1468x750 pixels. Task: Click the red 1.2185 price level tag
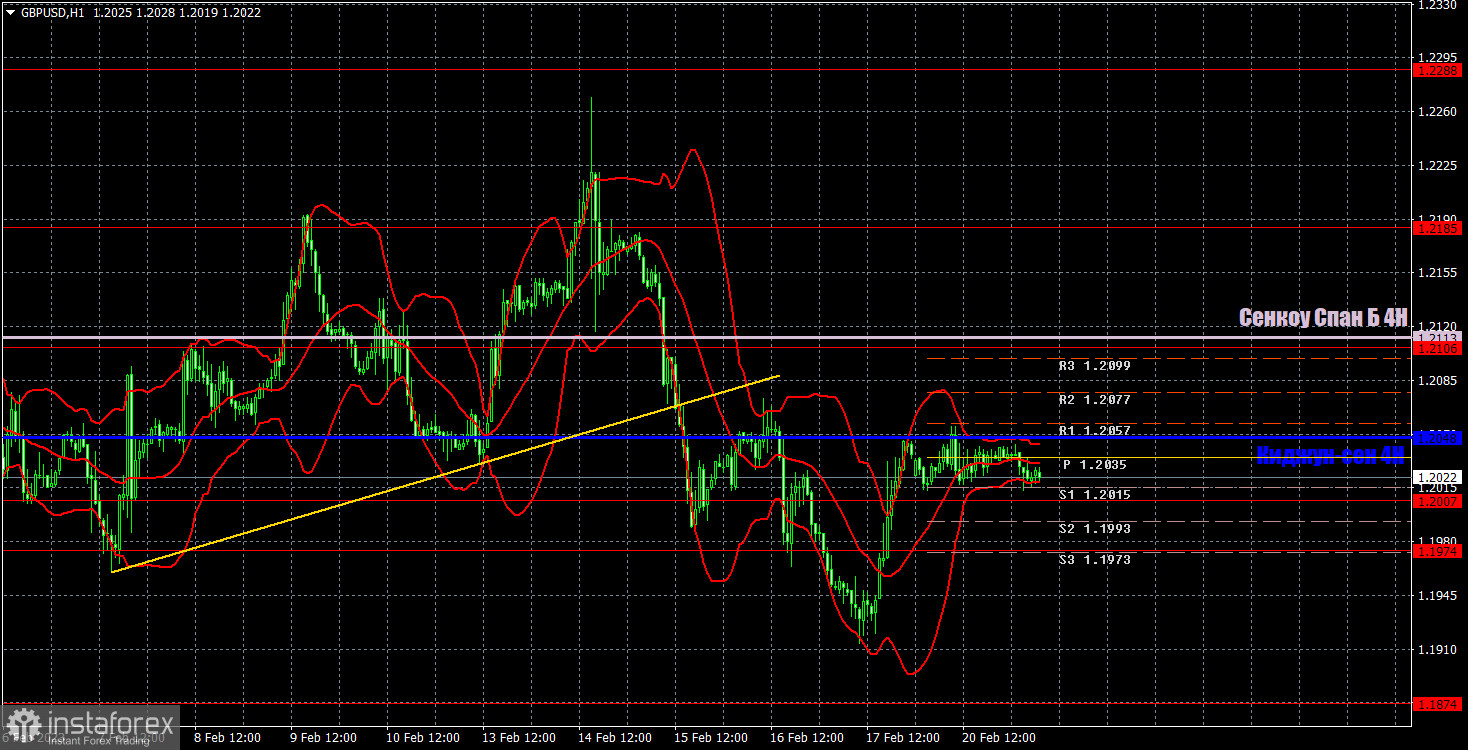(1438, 229)
